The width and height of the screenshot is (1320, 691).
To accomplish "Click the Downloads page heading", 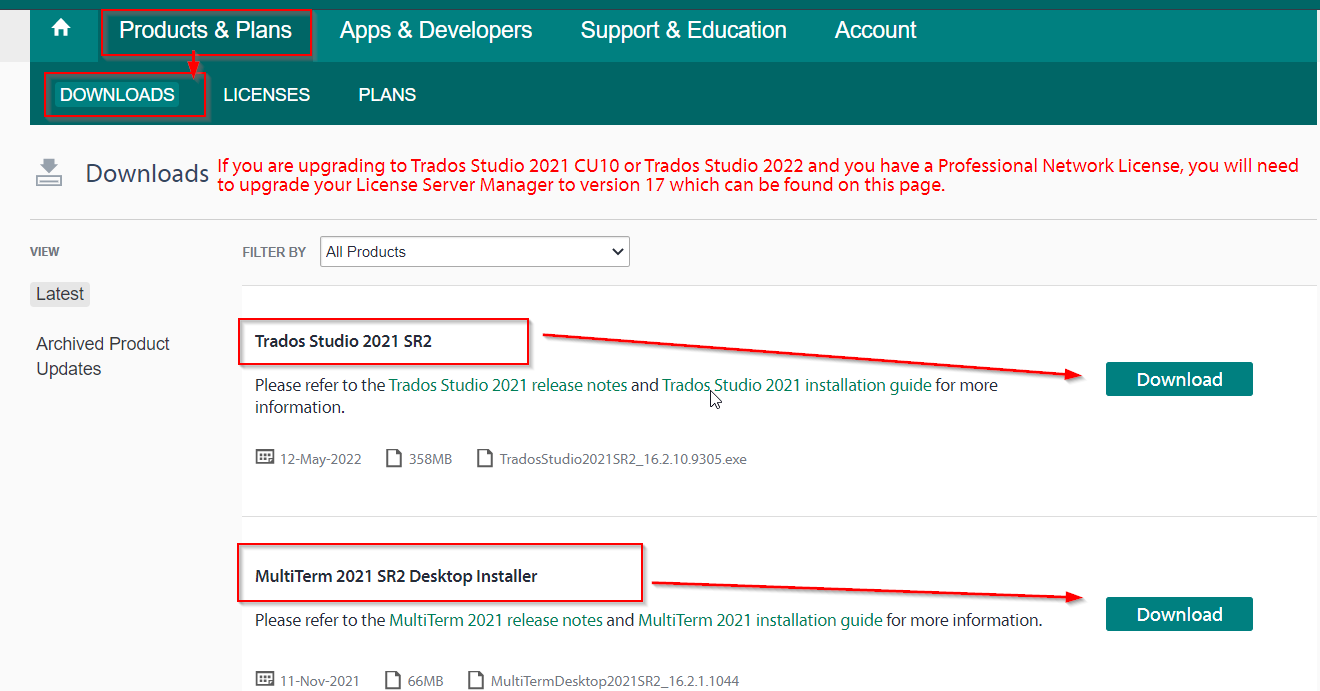I will tap(147, 173).
